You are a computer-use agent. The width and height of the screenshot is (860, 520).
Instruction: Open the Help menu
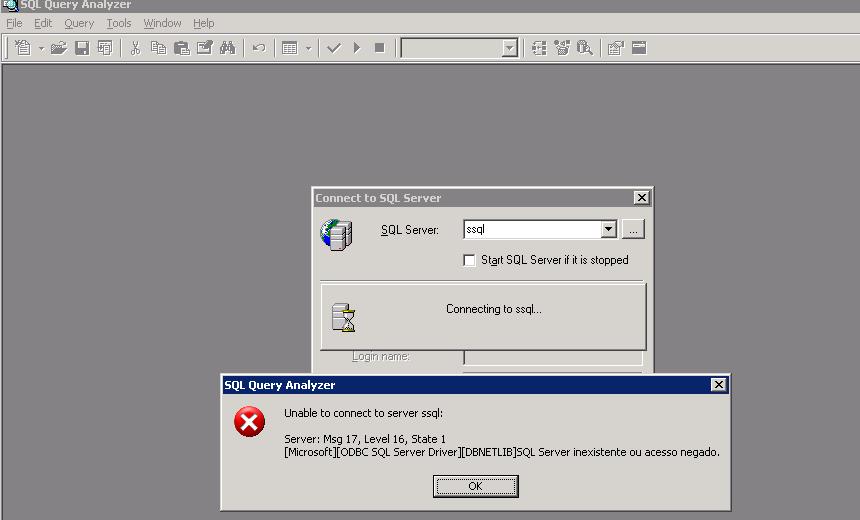(203, 23)
